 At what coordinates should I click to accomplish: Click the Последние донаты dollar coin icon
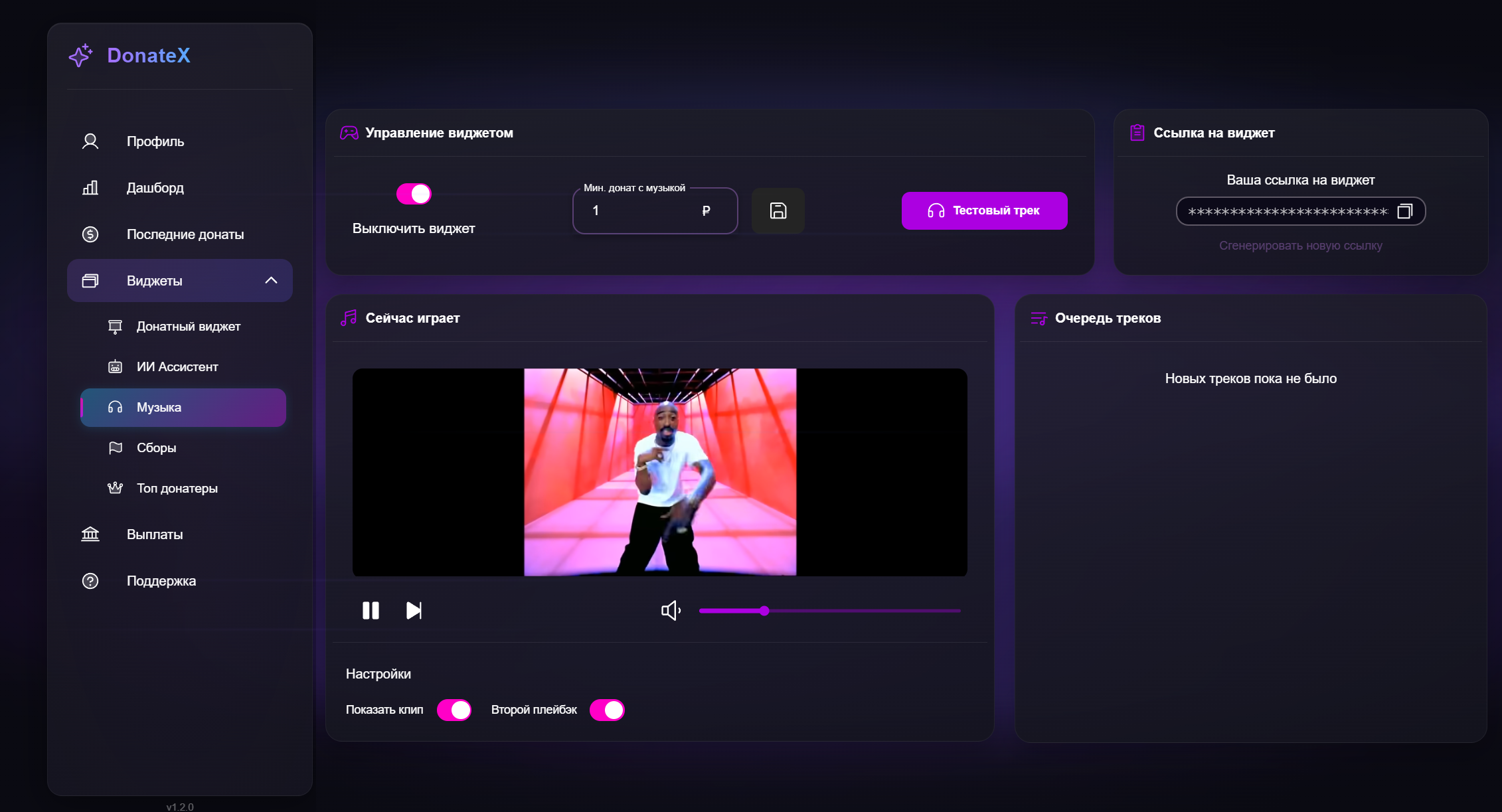click(x=90, y=234)
